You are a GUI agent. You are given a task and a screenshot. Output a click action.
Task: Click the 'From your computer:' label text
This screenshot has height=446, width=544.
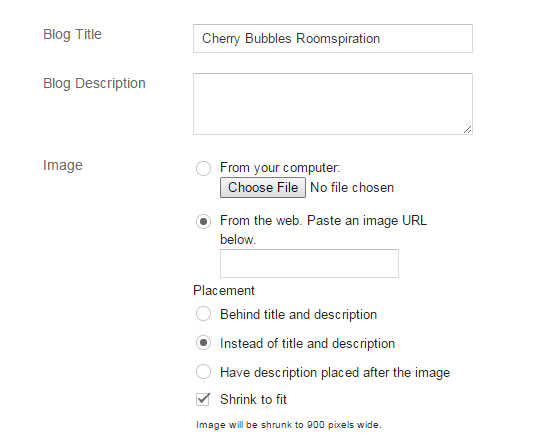pos(280,168)
